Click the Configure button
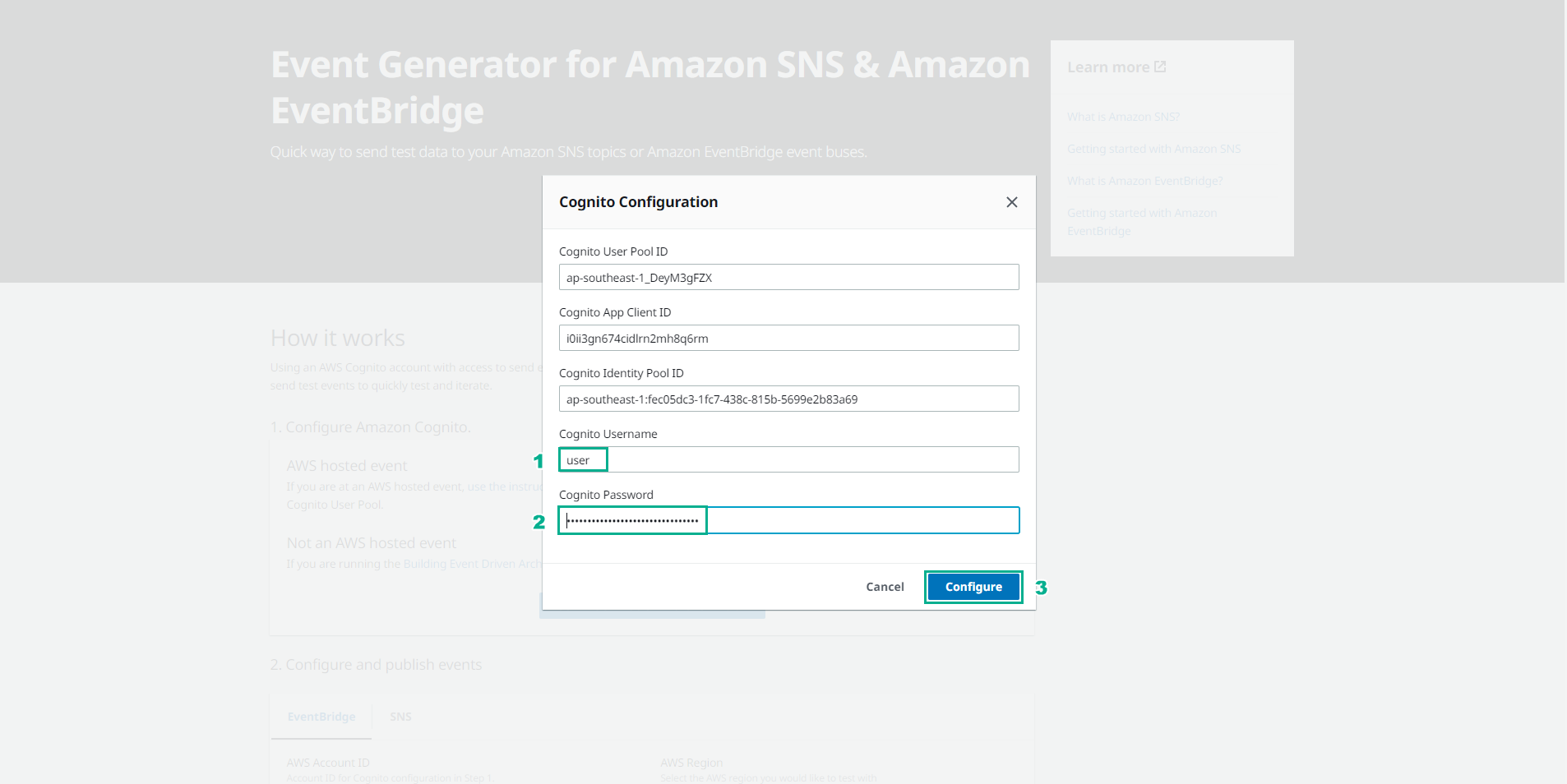The image size is (1567, 784). tap(973, 587)
